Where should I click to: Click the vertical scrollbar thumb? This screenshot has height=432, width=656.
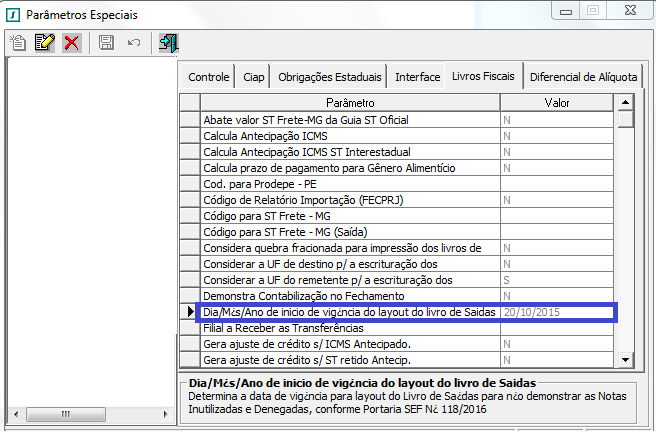[625, 119]
